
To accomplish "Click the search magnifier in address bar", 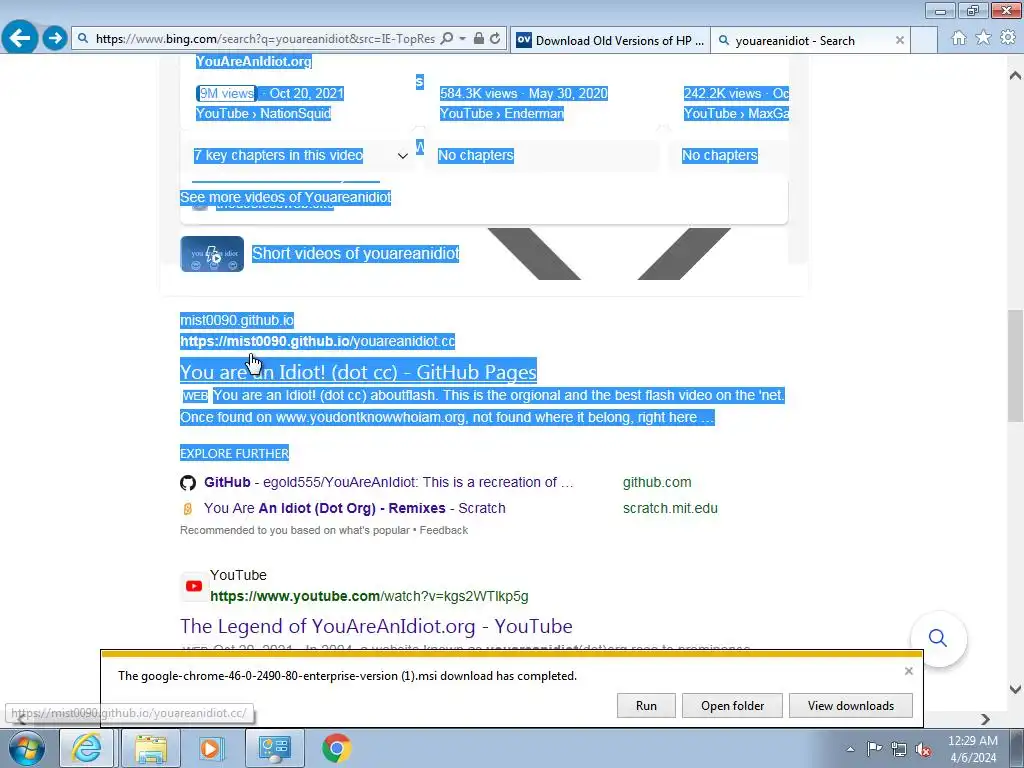I will [447, 39].
